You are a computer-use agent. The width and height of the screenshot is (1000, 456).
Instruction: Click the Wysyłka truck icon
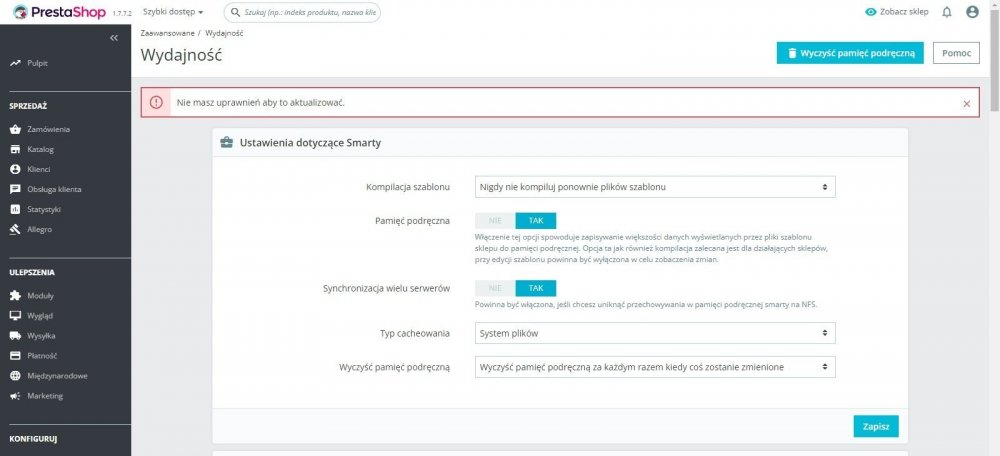click(15, 336)
